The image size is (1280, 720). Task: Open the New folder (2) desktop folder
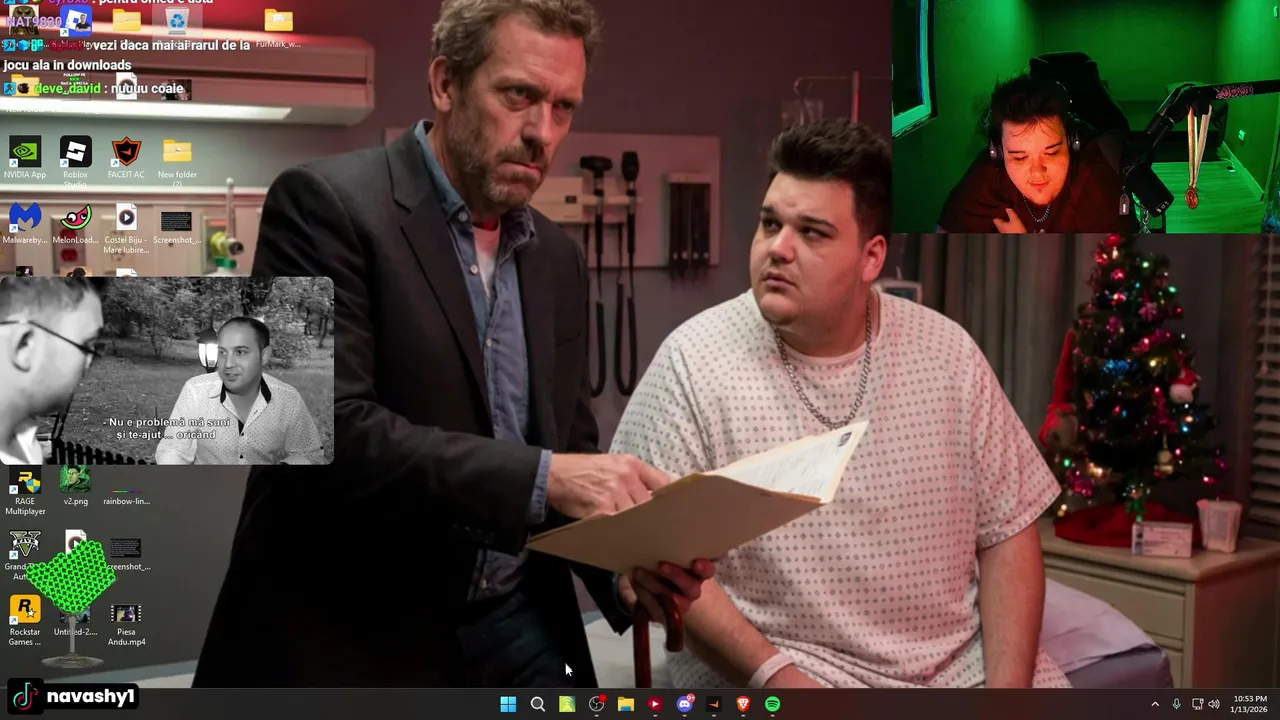point(177,160)
